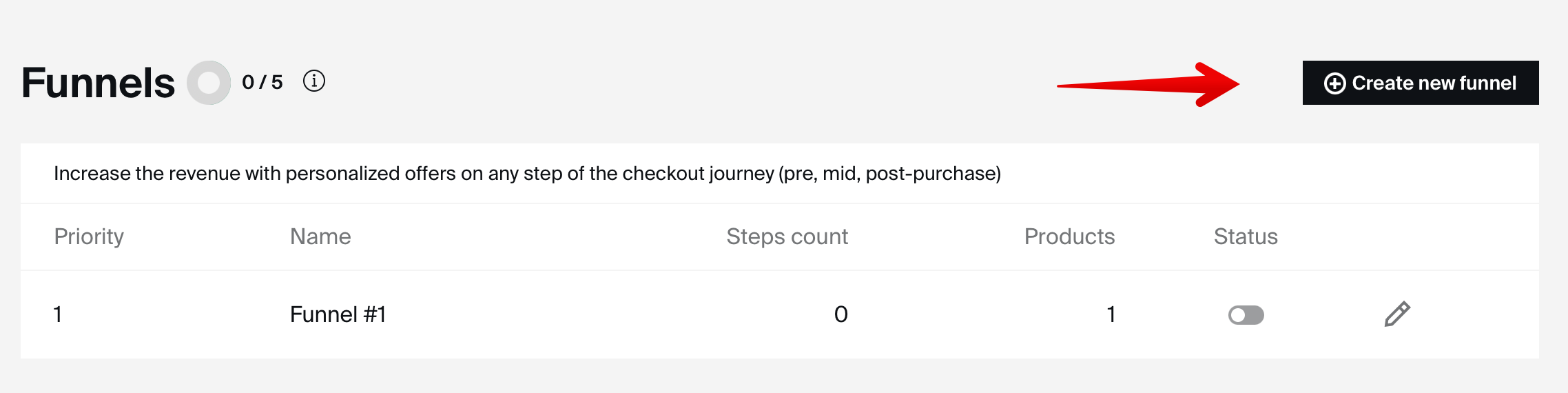Select the priority value 1 of Funnel #1
The image size is (1568, 393).
pos(58,314)
